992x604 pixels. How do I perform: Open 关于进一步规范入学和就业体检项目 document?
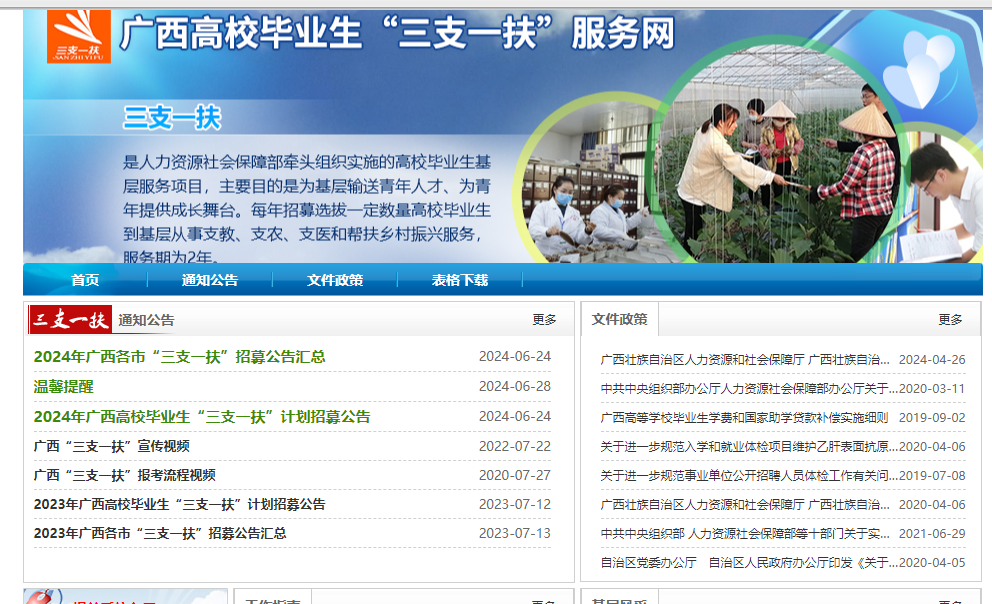tap(749, 447)
